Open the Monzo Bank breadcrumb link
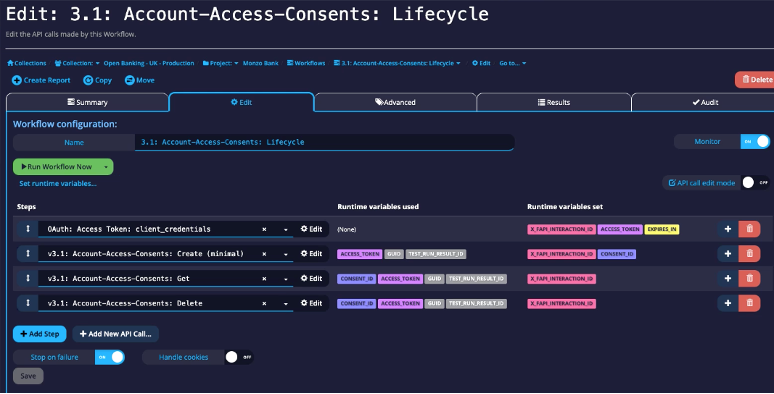Viewport: 774px width, 394px height. coord(261,63)
